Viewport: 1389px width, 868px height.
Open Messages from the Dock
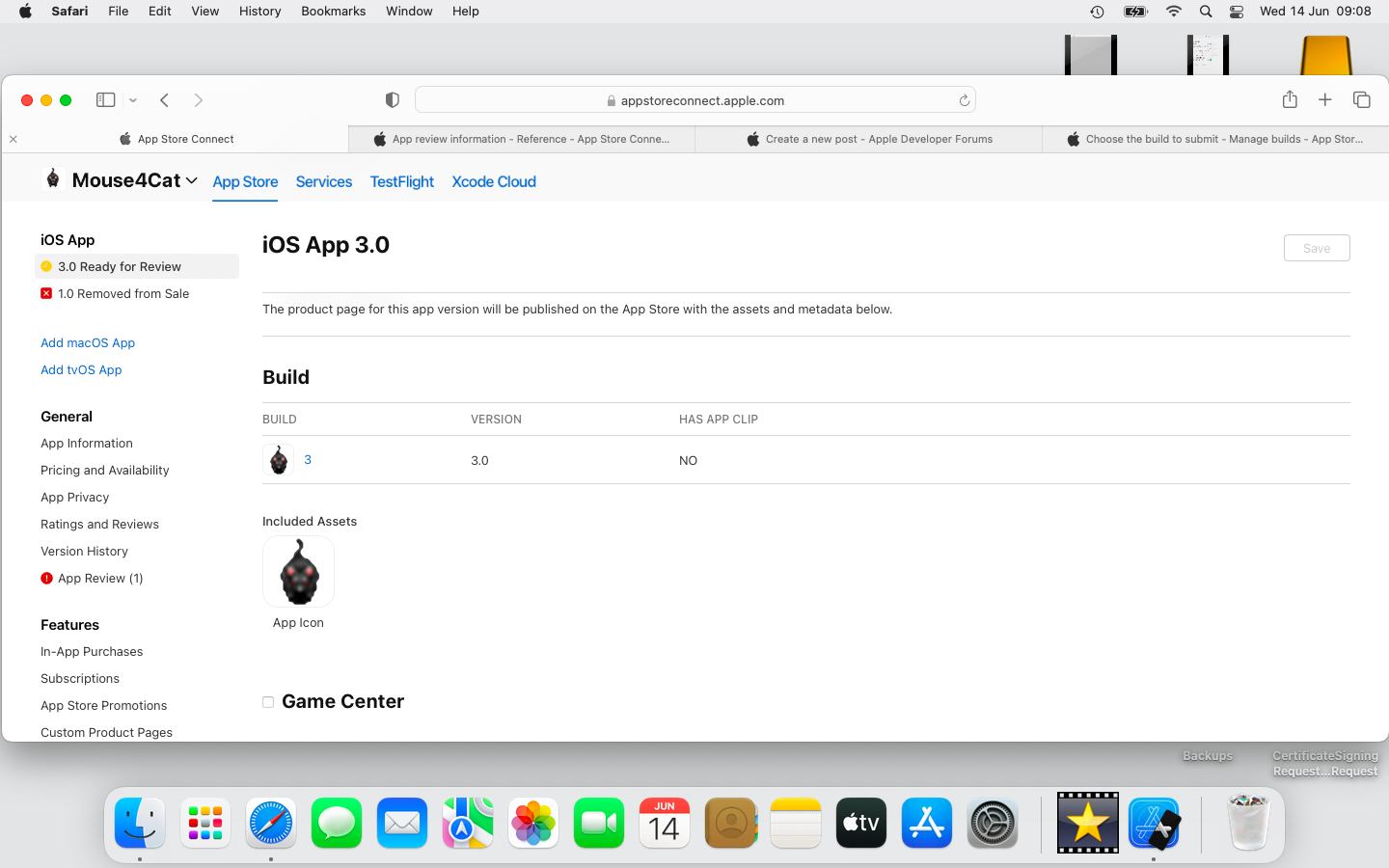click(x=337, y=823)
